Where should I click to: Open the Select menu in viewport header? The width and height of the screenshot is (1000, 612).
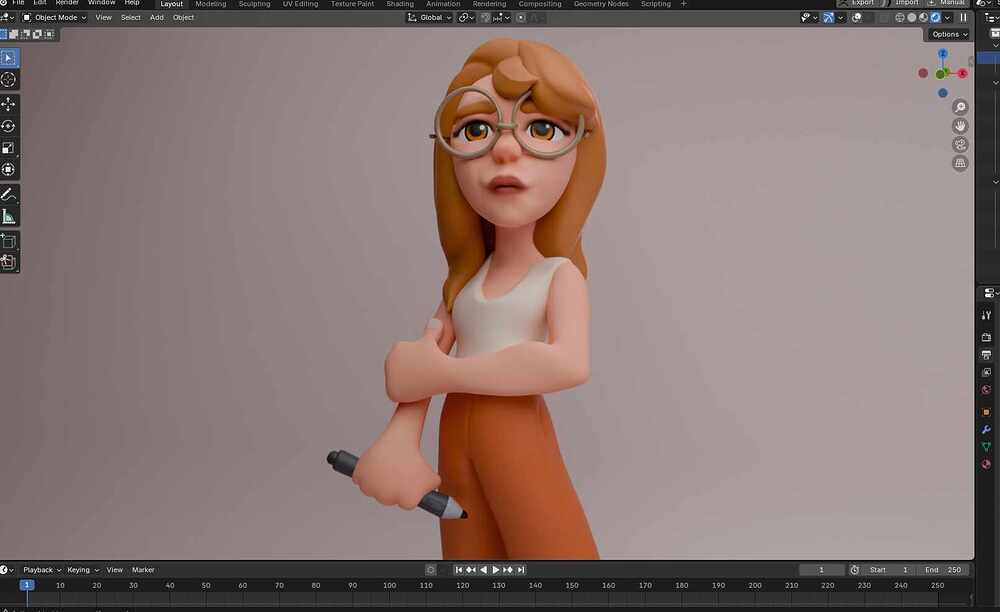(x=131, y=18)
